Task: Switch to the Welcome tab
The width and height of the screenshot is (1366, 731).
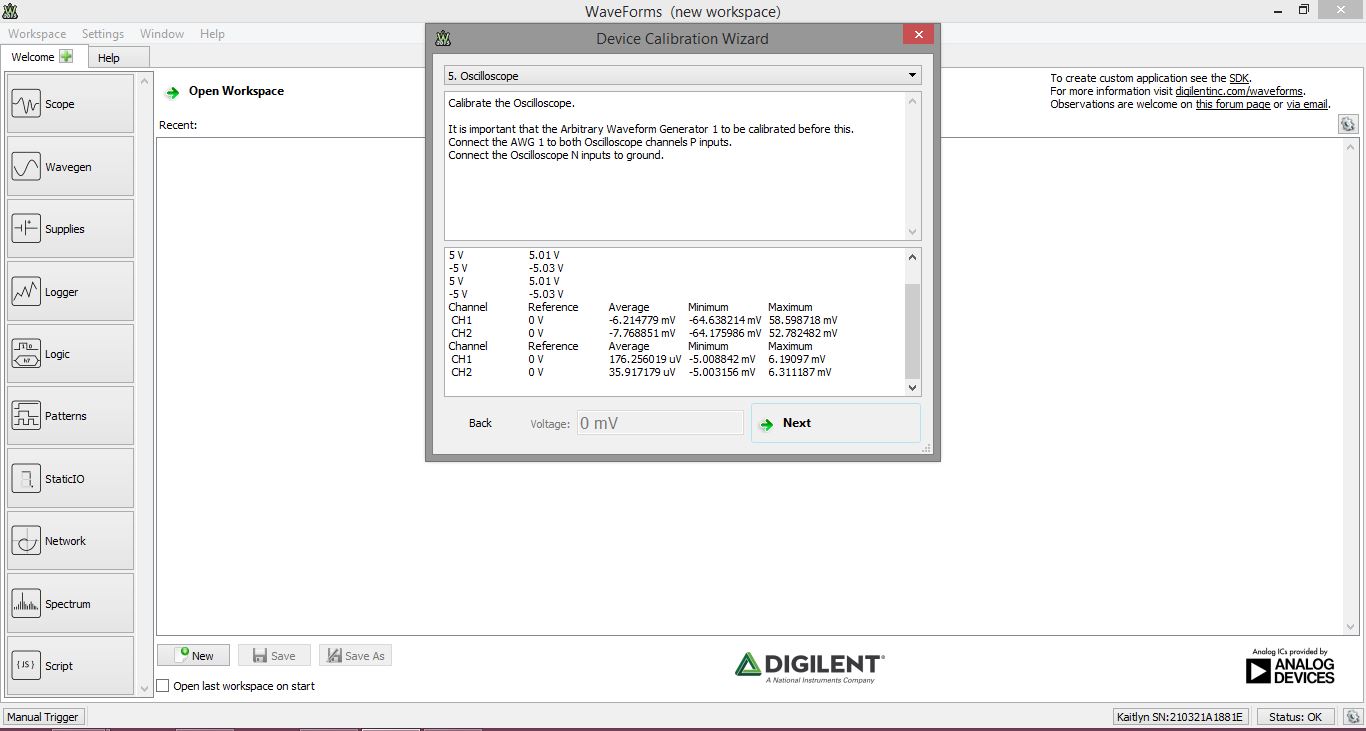Action: [x=42, y=57]
